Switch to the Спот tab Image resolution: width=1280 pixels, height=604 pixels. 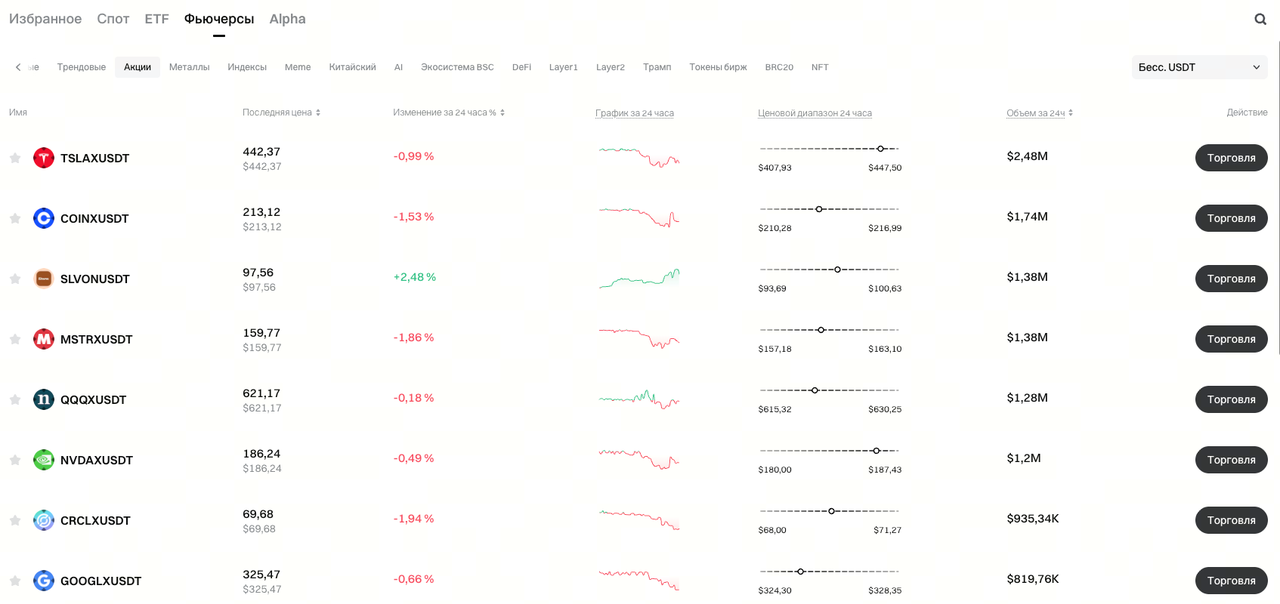[113, 19]
